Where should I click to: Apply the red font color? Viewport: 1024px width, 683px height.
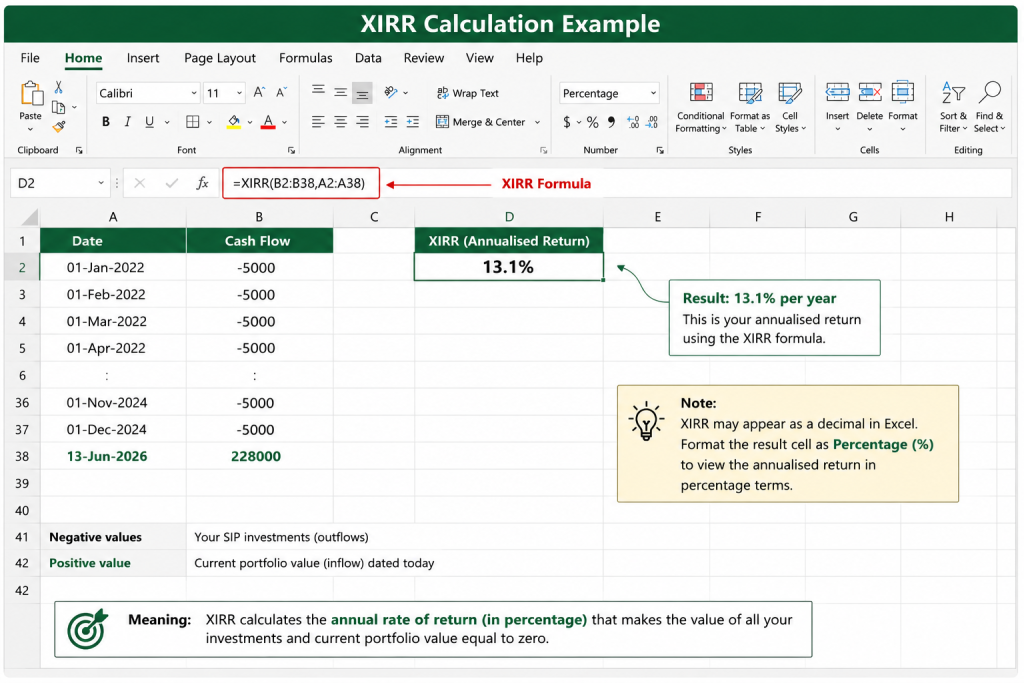268,122
